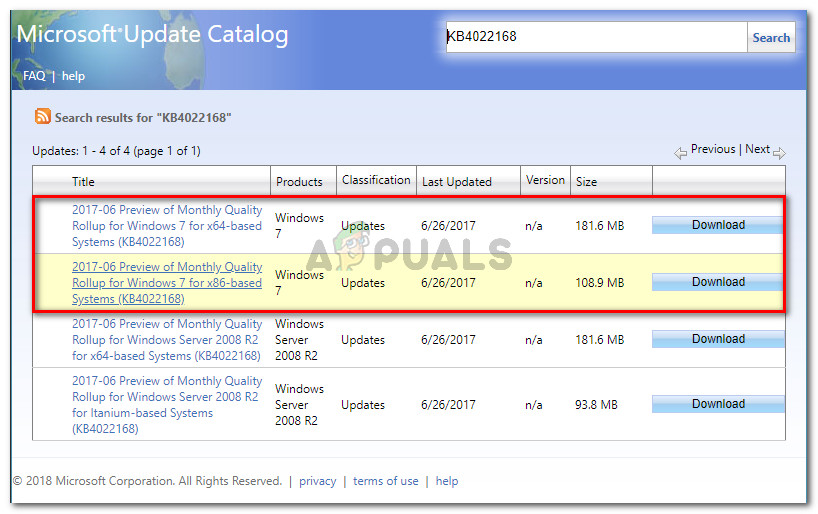Click 6/26/2017 date in x86-based row
The height and width of the screenshot is (514, 818).
pyautogui.click(x=448, y=282)
